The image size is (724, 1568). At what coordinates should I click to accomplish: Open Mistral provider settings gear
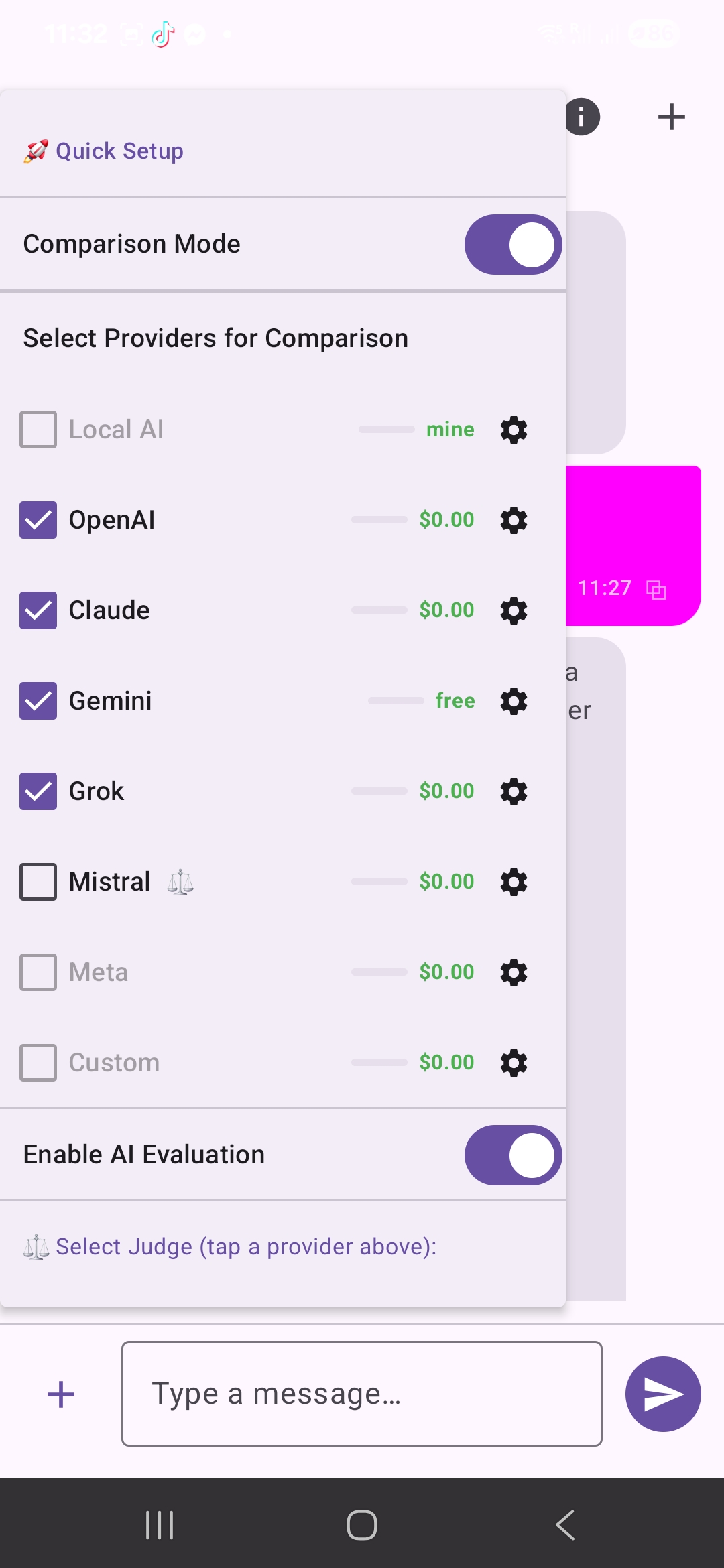pos(514,882)
